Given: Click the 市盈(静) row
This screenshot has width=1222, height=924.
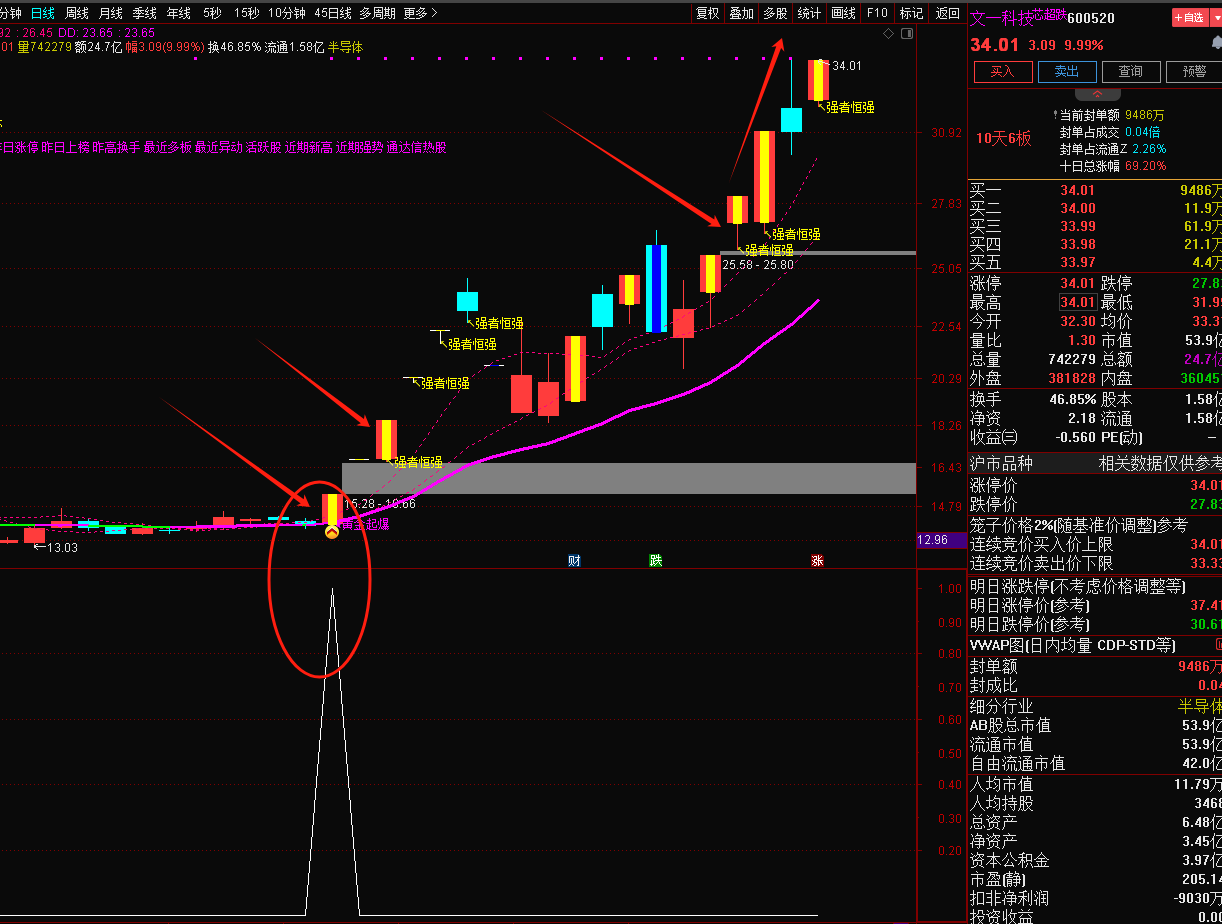Looking at the screenshot, I should 1095,879.
